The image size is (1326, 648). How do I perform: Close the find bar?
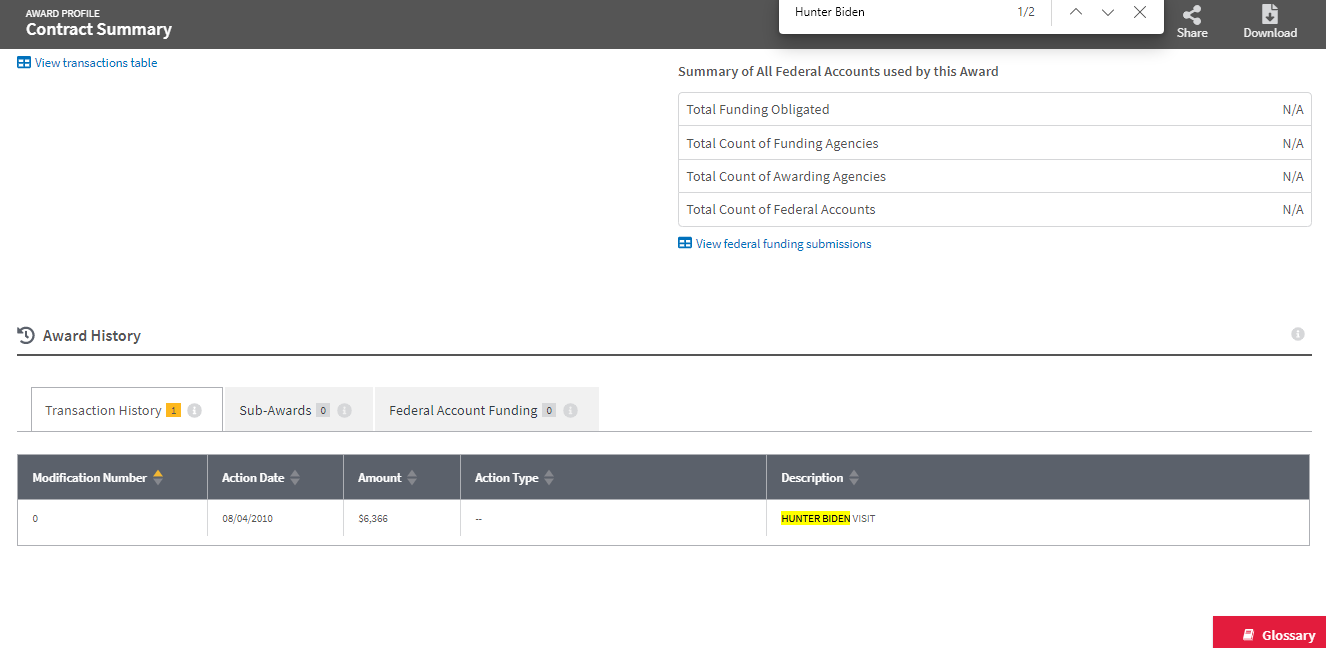click(1140, 12)
